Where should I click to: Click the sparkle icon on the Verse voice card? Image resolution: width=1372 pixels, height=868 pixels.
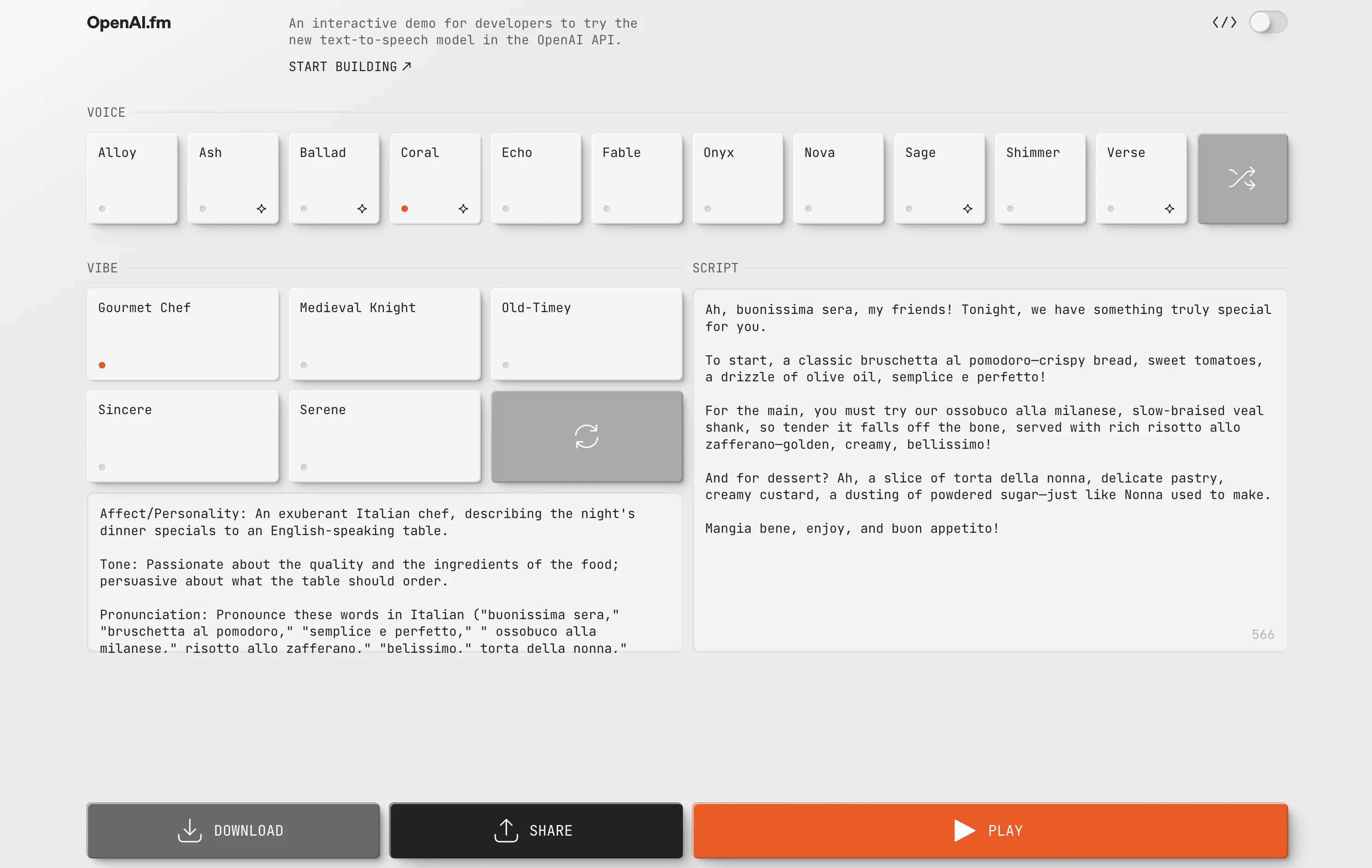click(1169, 208)
